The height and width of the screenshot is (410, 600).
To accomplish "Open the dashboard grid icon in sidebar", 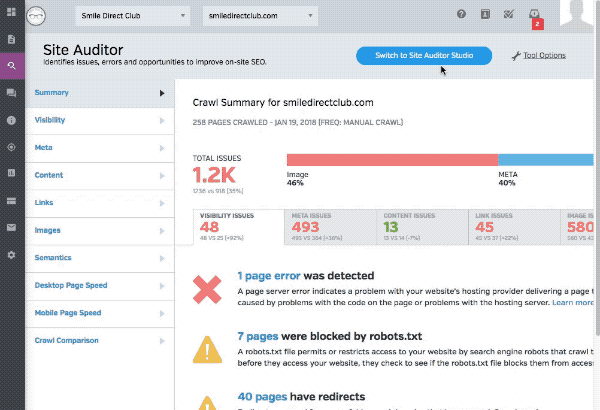I will pyautogui.click(x=11, y=12).
